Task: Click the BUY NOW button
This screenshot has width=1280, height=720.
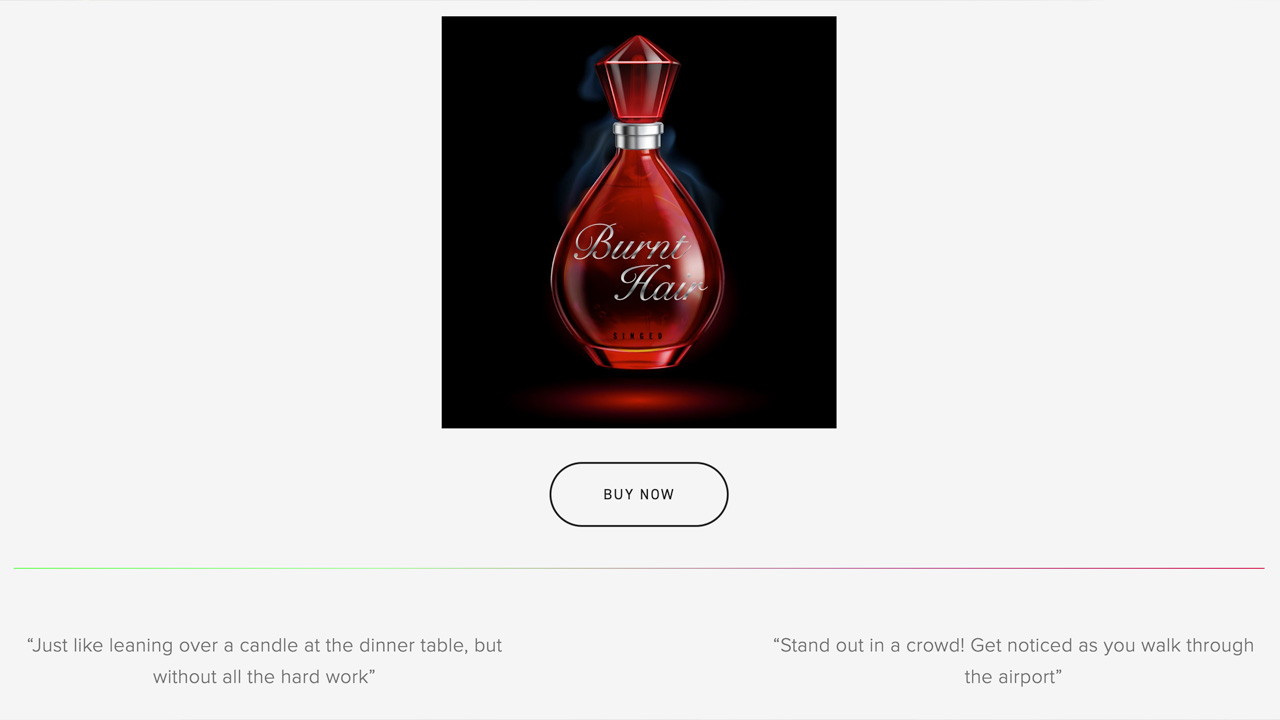Action: [639, 494]
